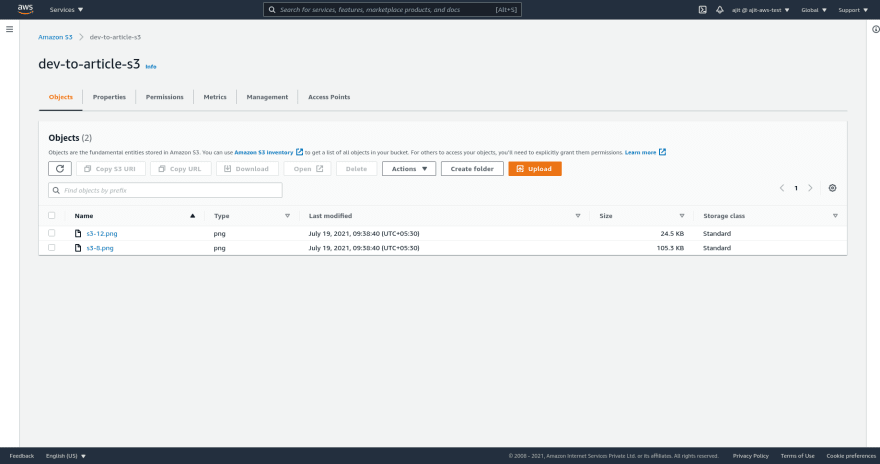Switch to the Permissions tab
This screenshot has width=880, height=464.
click(164, 97)
